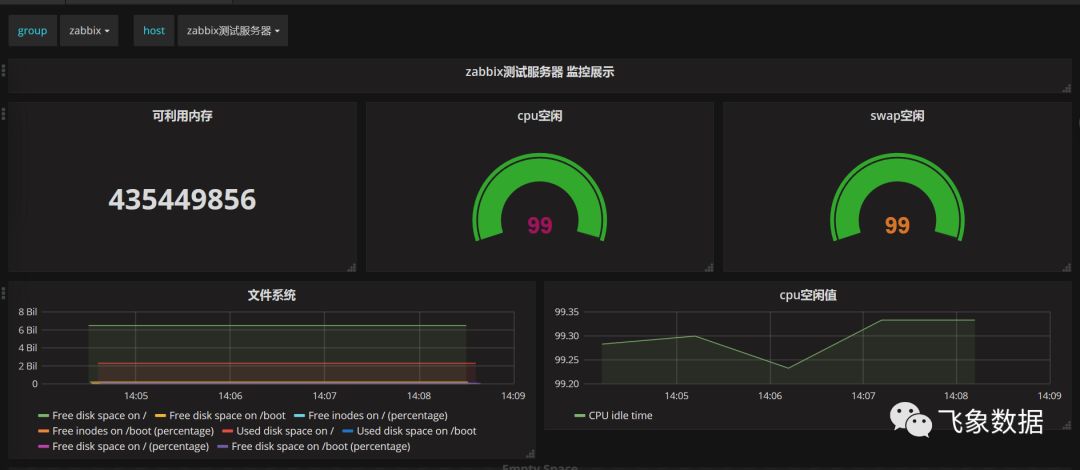Toggle the 'Free disk space on /boot' series label
This screenshot has height=470, width=1080.
coord(227,416)
